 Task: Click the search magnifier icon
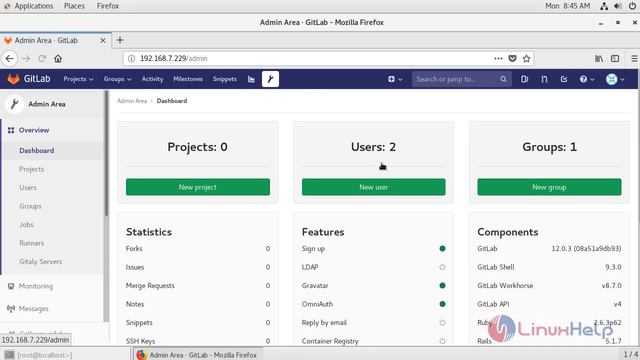503,79
